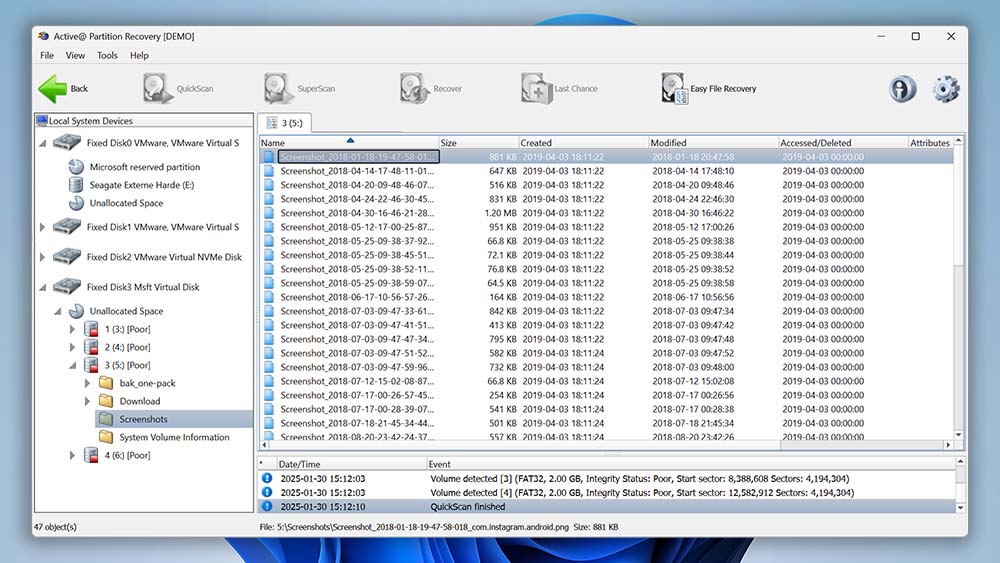Open the info/about icon in the toolbar
1000x563 pixels.
[902, 89]
